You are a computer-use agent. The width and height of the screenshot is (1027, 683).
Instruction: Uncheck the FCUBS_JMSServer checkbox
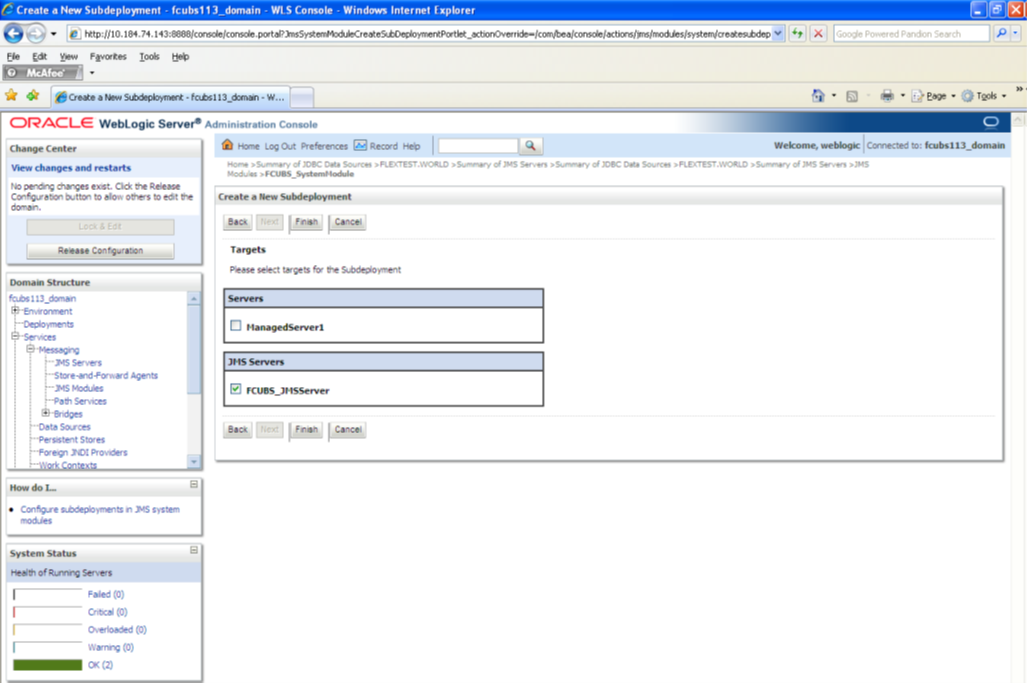(x=236, y=389)
